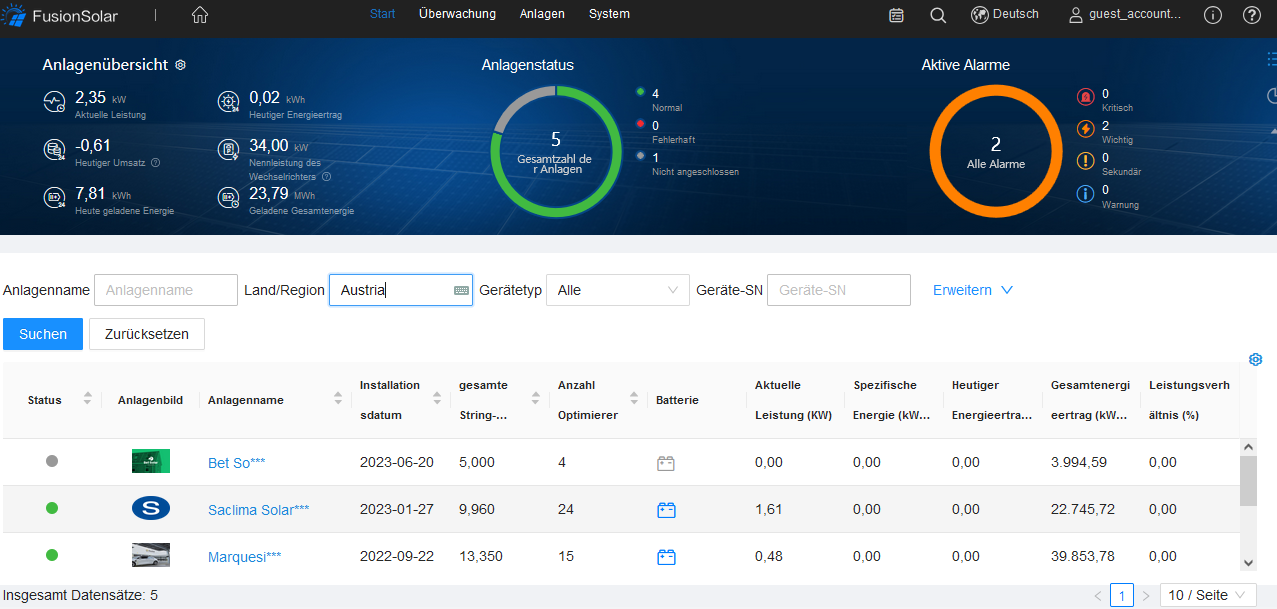Click the home icon in top bar

[200, 15]
